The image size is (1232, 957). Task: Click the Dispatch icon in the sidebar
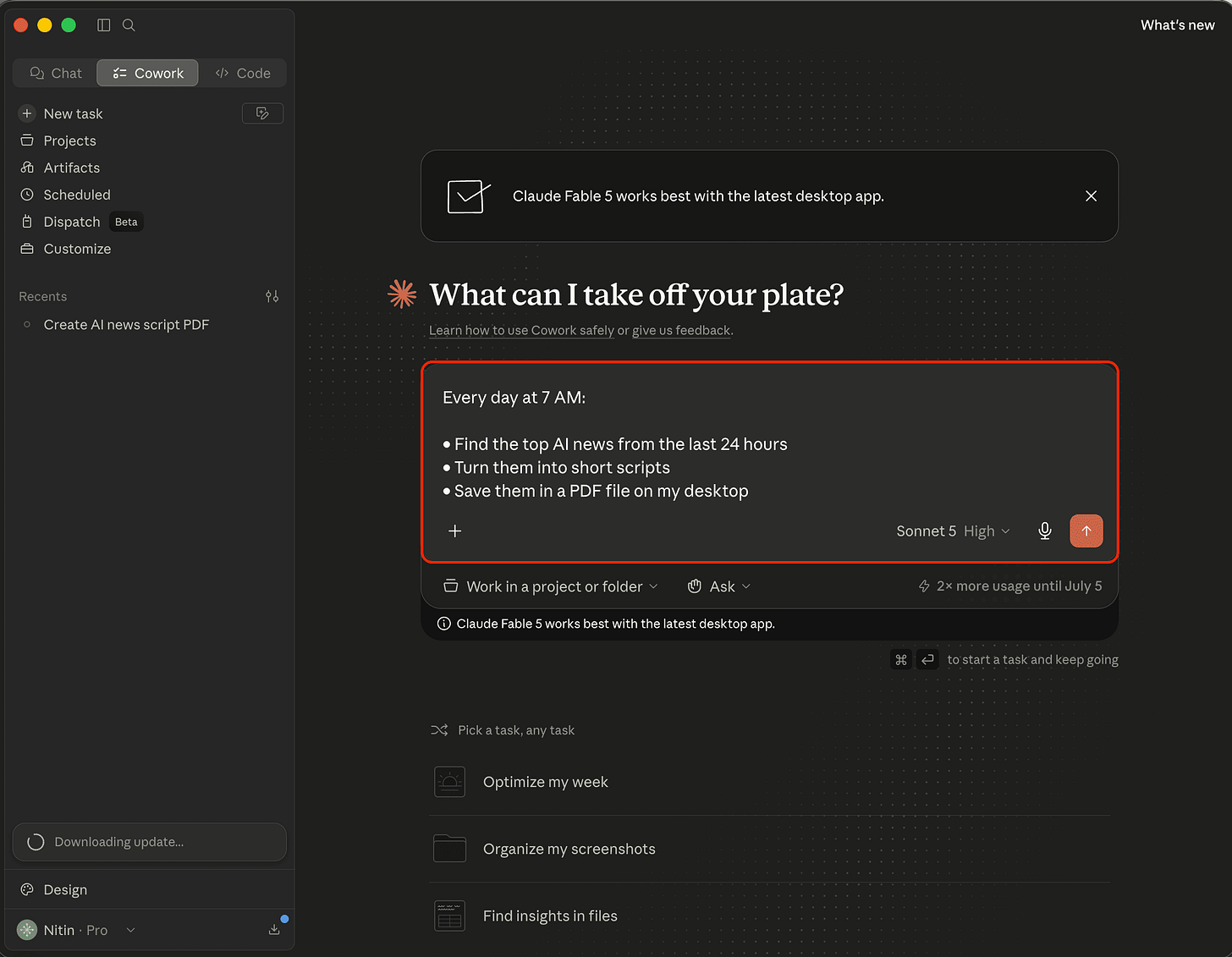point(27,222)
